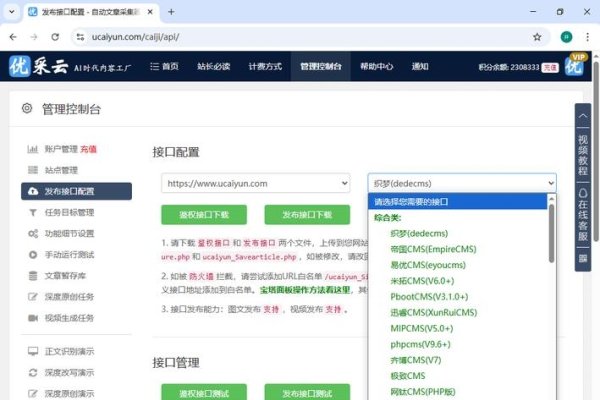Choose phpcms(V9.6+) option
The height and width of the screenshot is (400, 600).
click(420, 344)
